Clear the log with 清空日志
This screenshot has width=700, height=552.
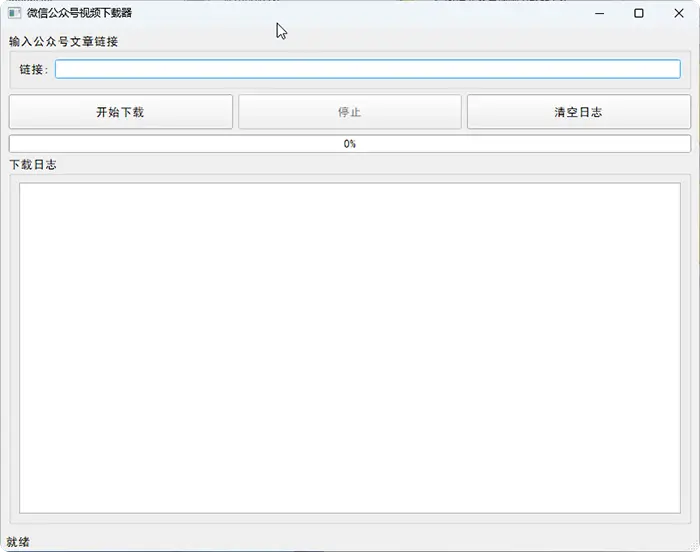click(x=579, y=112)
